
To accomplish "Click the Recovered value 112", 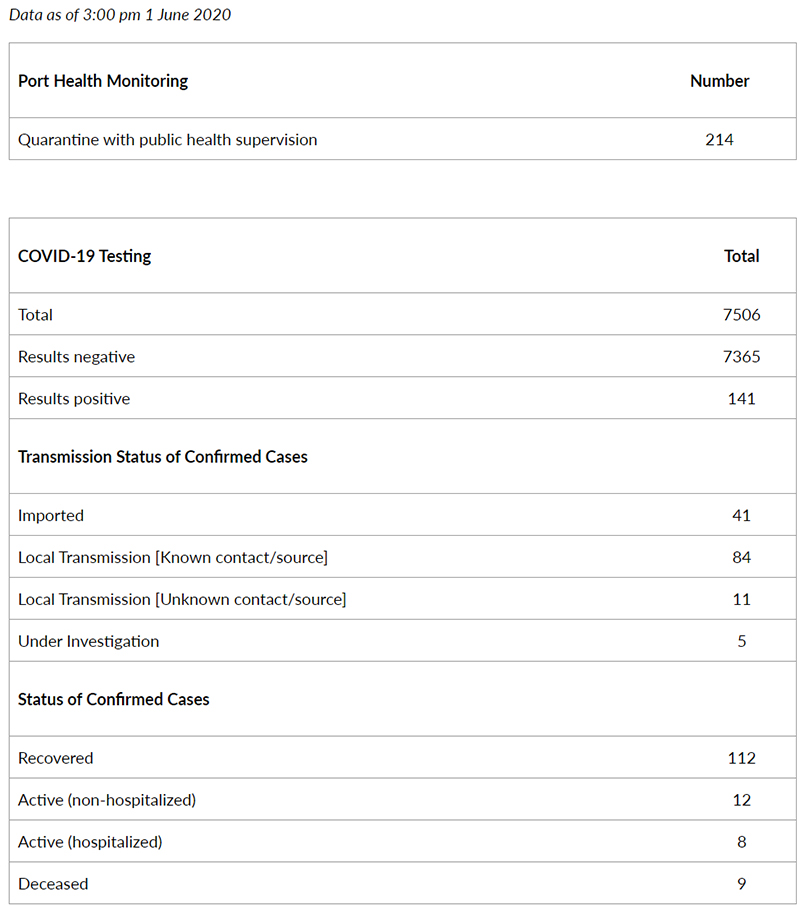I will tap(742, 758).
